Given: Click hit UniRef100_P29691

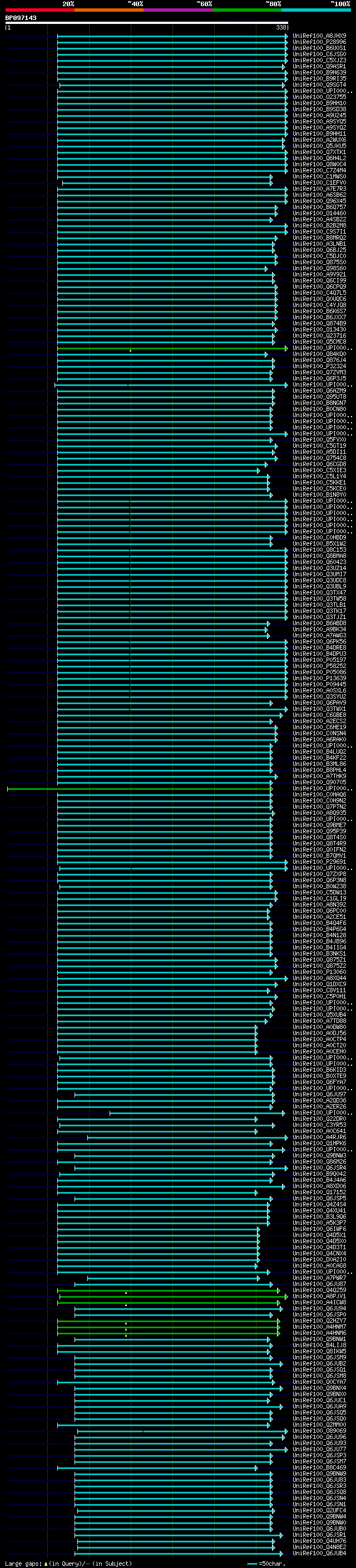Looking at the screenshot, I should coord(319,863).
